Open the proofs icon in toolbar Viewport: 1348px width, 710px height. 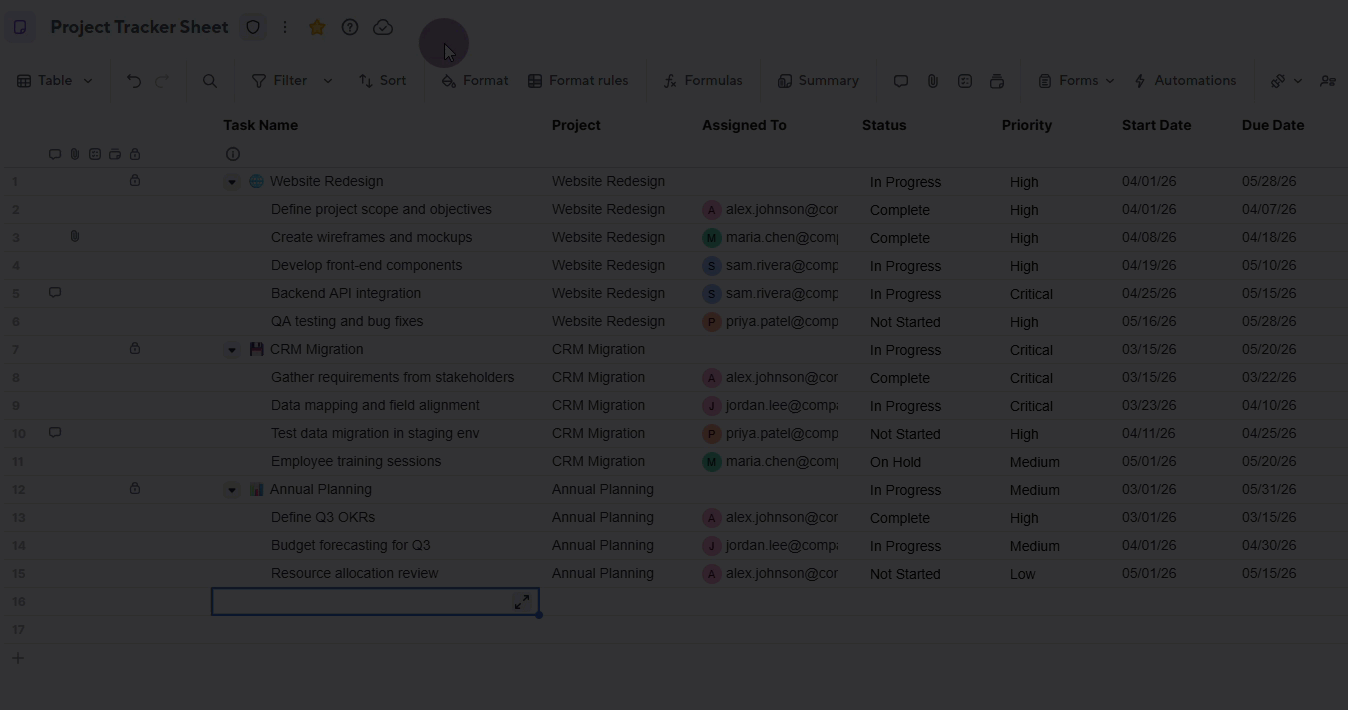tap(965, 81)
